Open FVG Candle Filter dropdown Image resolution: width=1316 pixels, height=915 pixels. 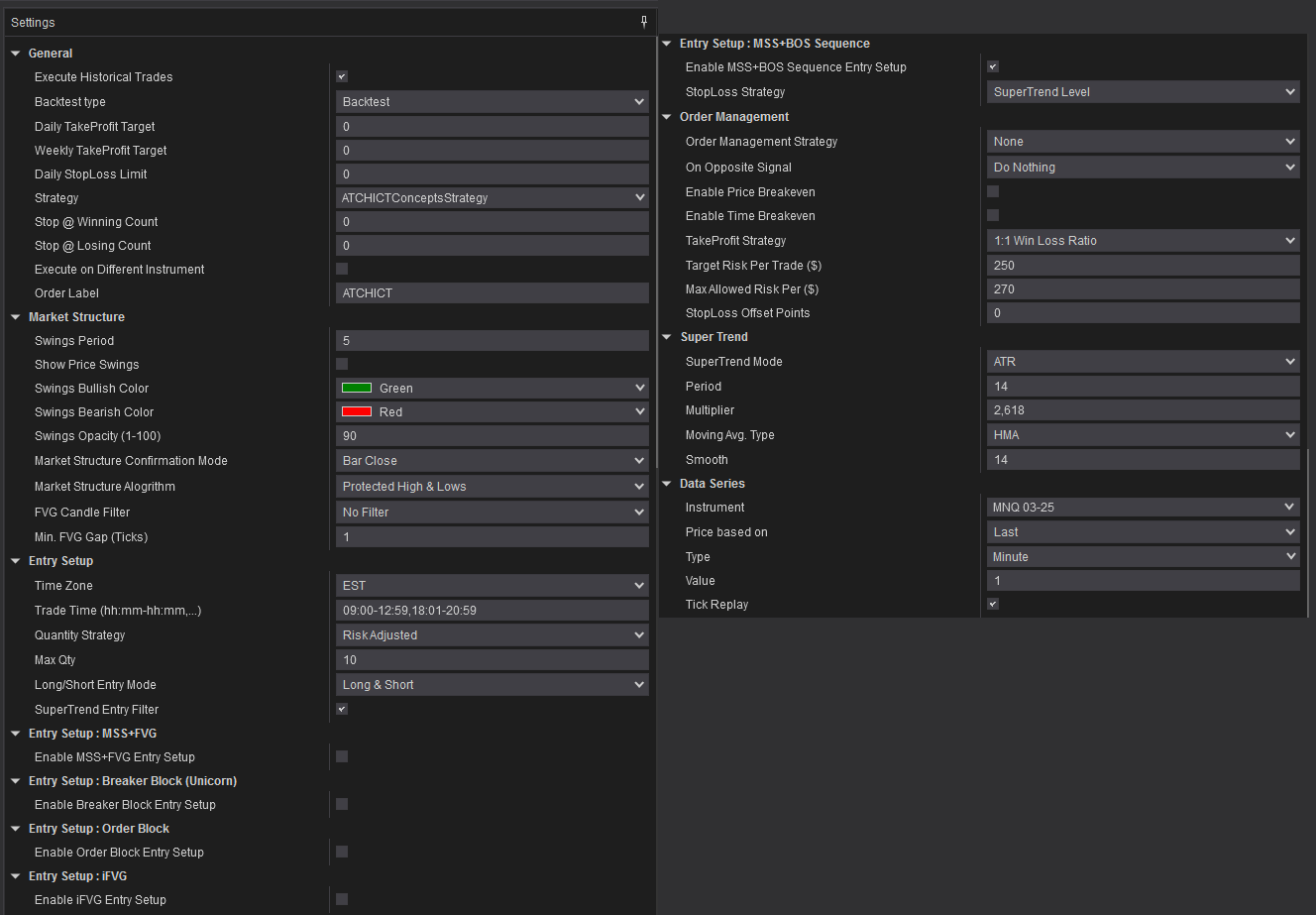(x=493, y=513)
